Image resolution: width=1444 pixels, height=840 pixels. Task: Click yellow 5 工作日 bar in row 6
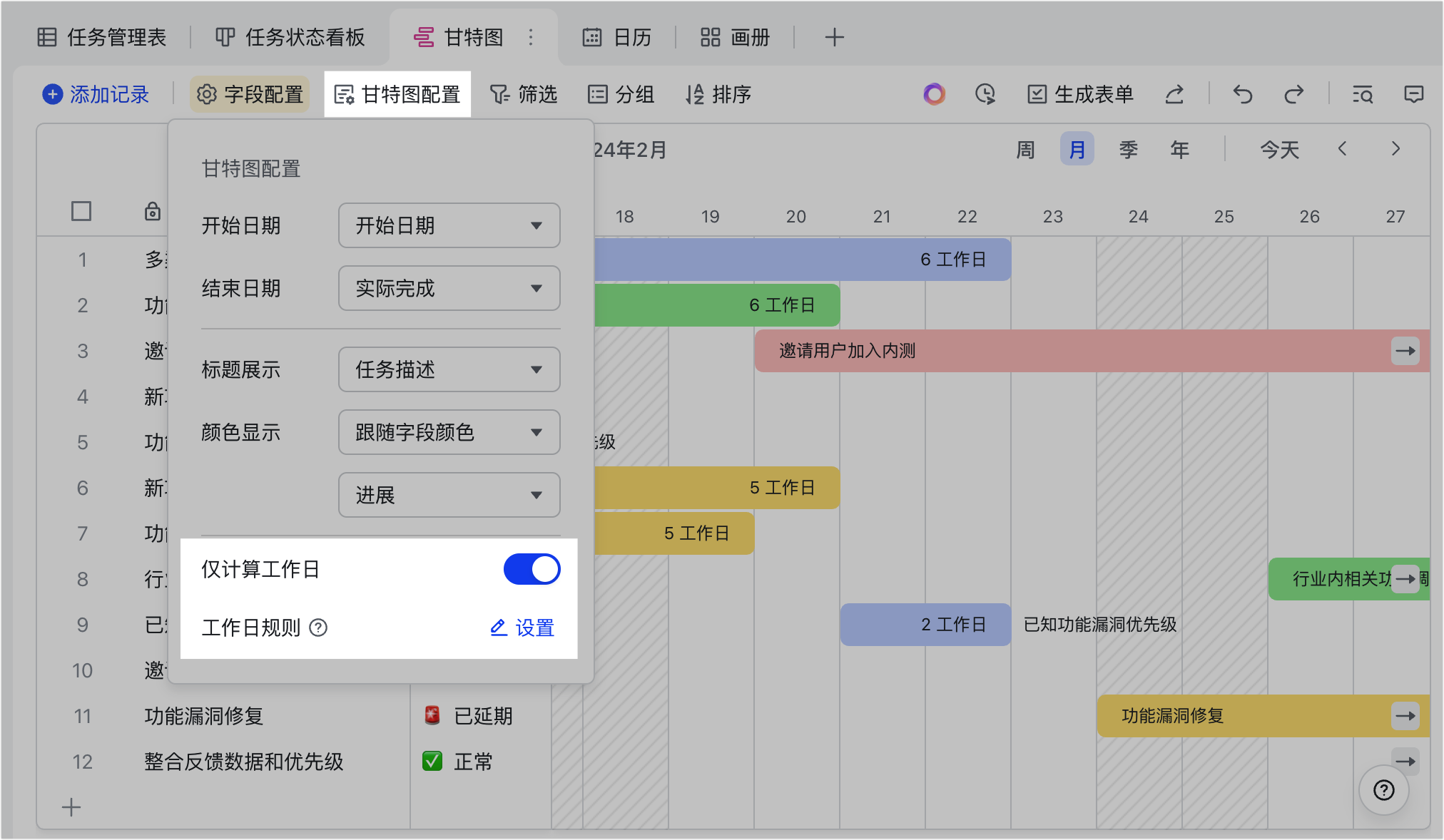point(716,488)
